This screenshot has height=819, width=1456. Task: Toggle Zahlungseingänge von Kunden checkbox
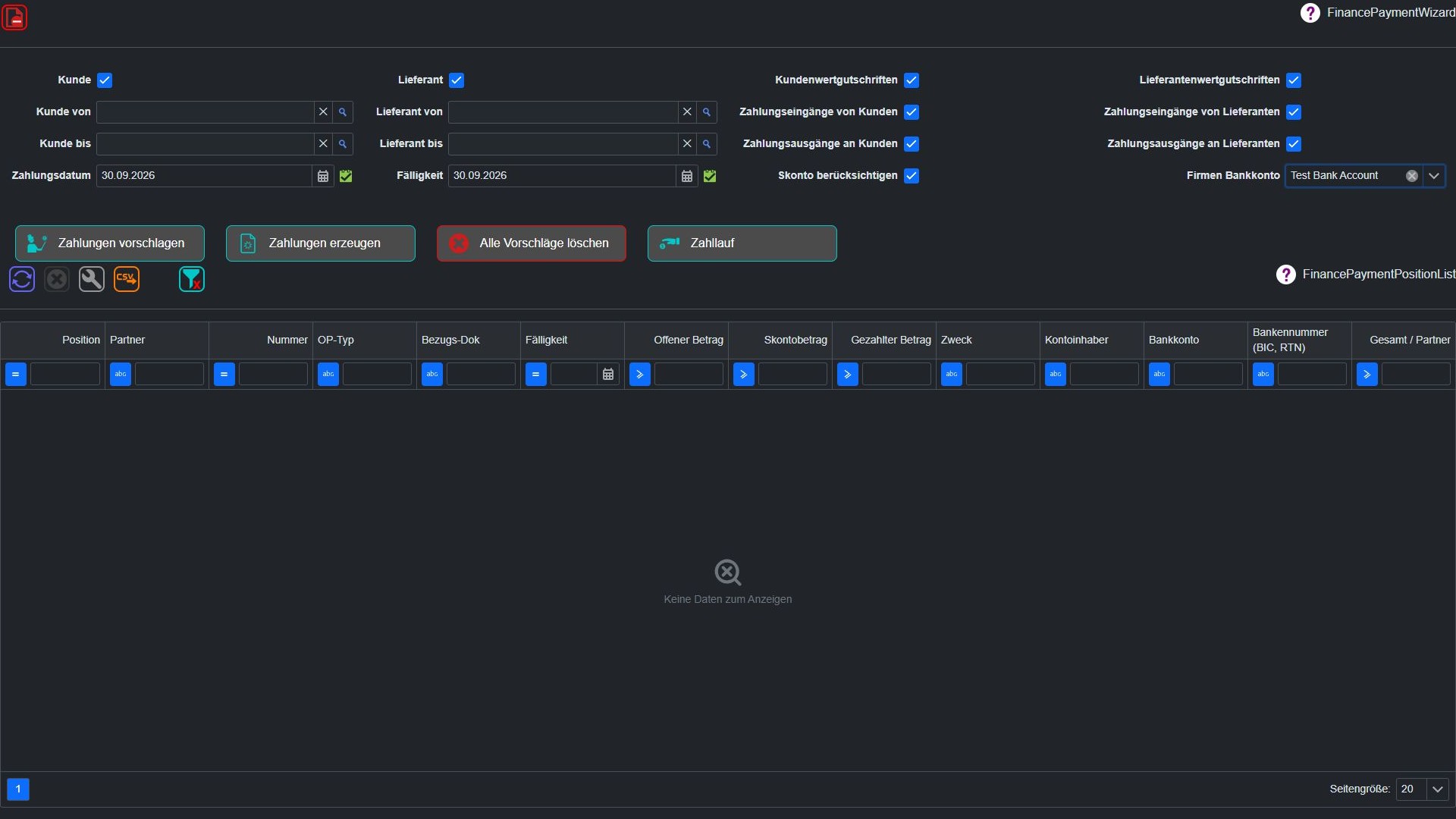912,112
